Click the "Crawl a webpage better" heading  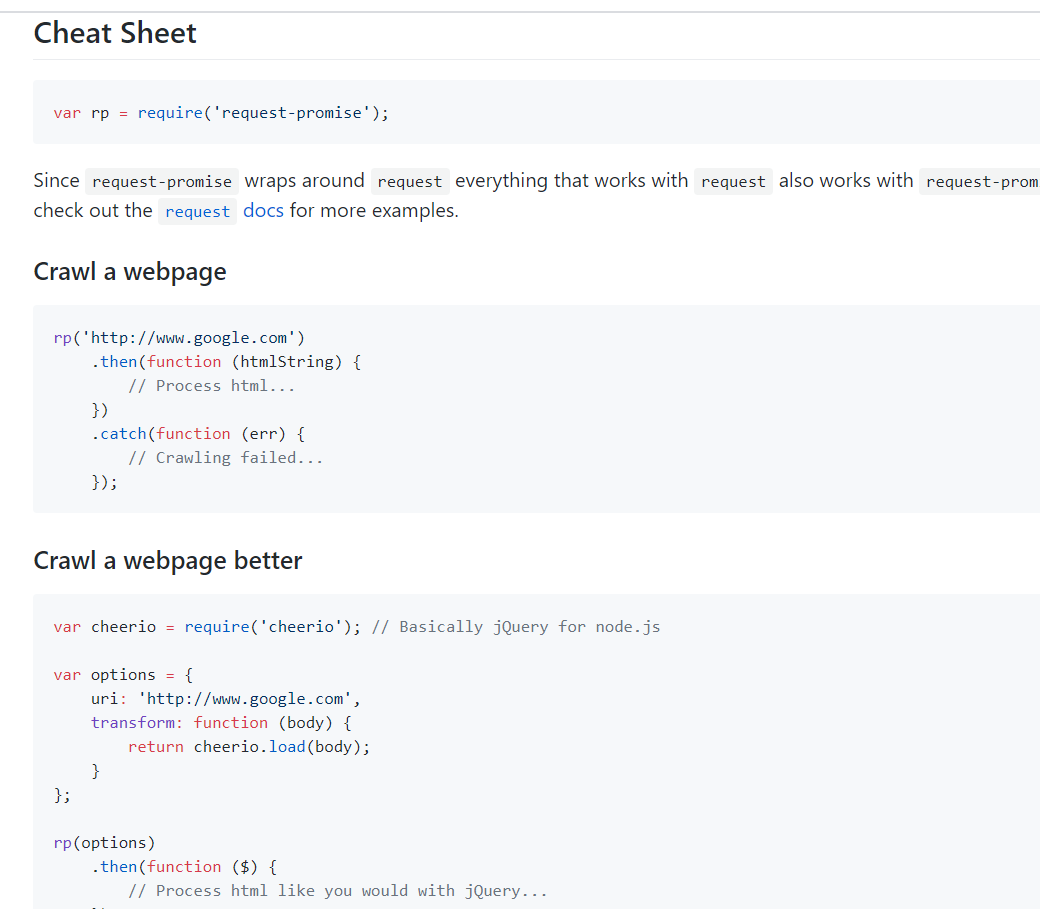pos(168,560)
